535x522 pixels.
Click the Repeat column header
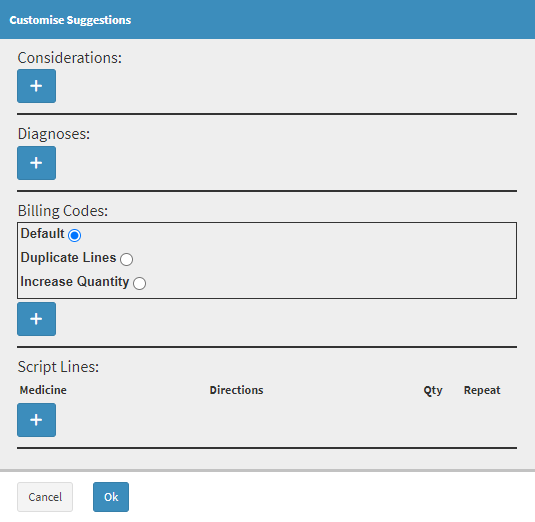482,390
